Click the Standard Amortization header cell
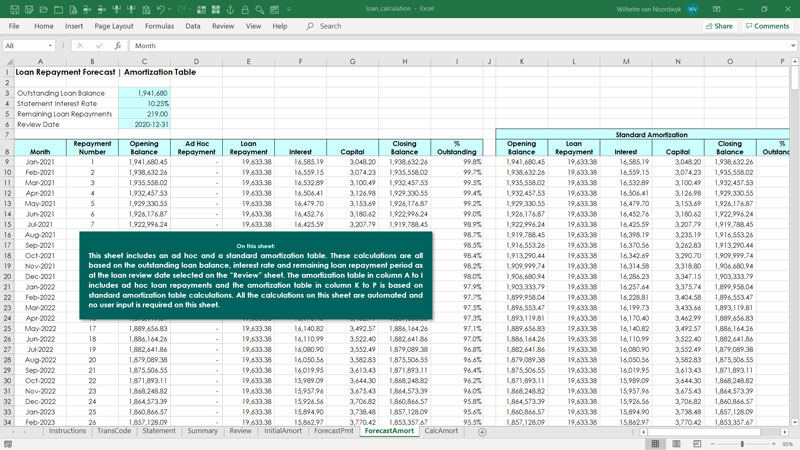Viewport: 800px width, 450px height. tap(652, 135)
